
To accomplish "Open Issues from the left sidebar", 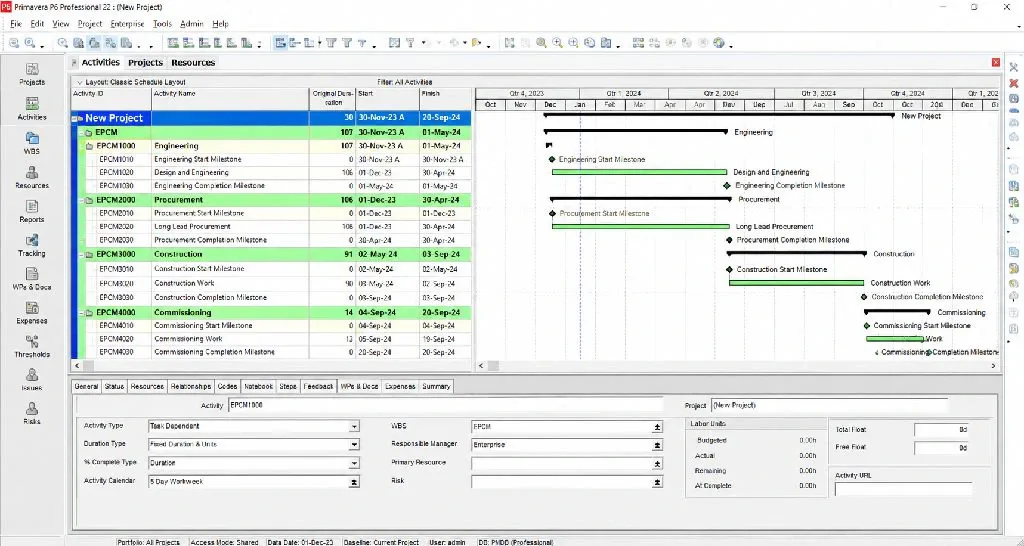I will pos(32,379).
